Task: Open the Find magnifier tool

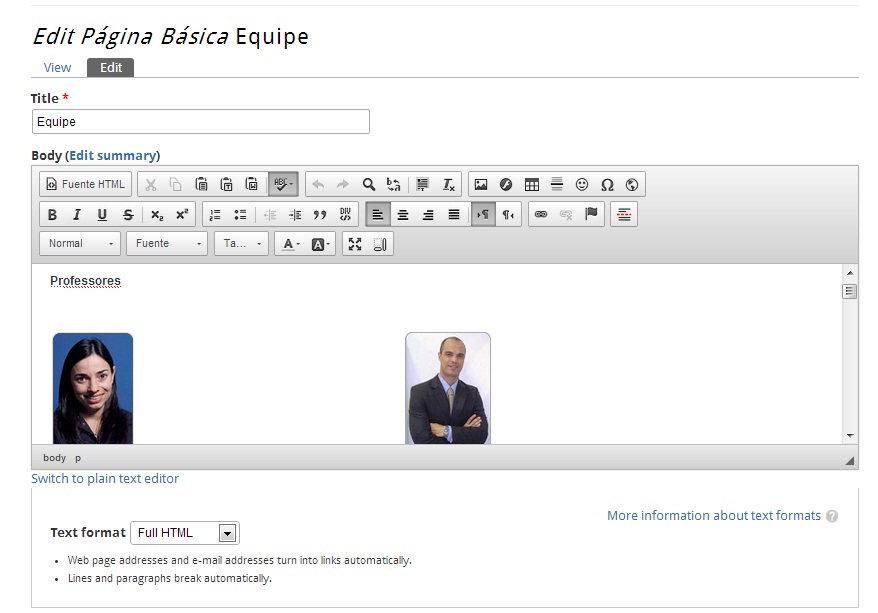Action: click(369, 184)
